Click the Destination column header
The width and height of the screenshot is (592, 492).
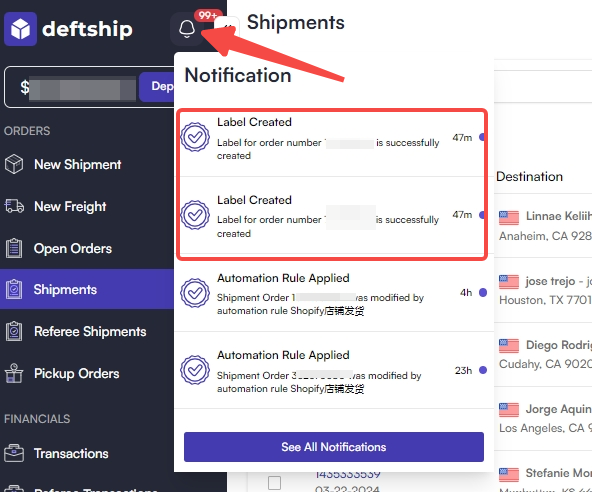(x=529, y=176)
